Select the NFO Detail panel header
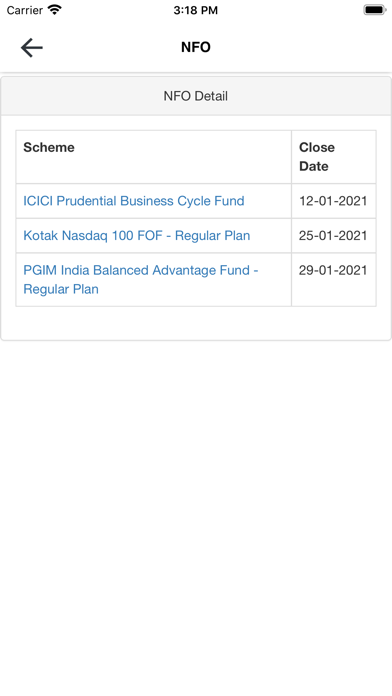This screenshot has width=392, height=696. point(196,96)
